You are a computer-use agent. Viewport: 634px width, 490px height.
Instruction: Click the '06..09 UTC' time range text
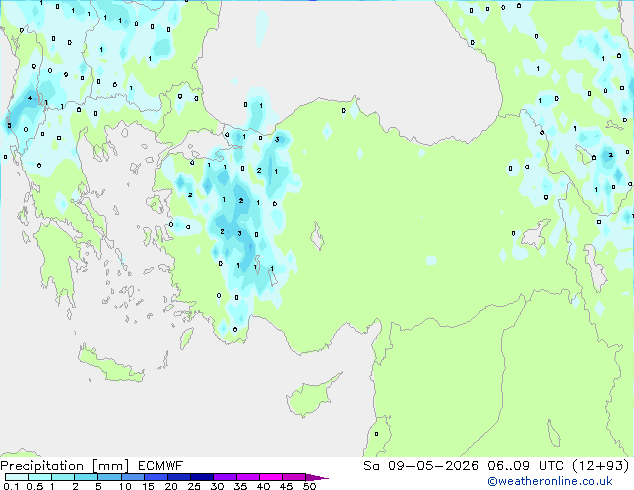(525, 466)
